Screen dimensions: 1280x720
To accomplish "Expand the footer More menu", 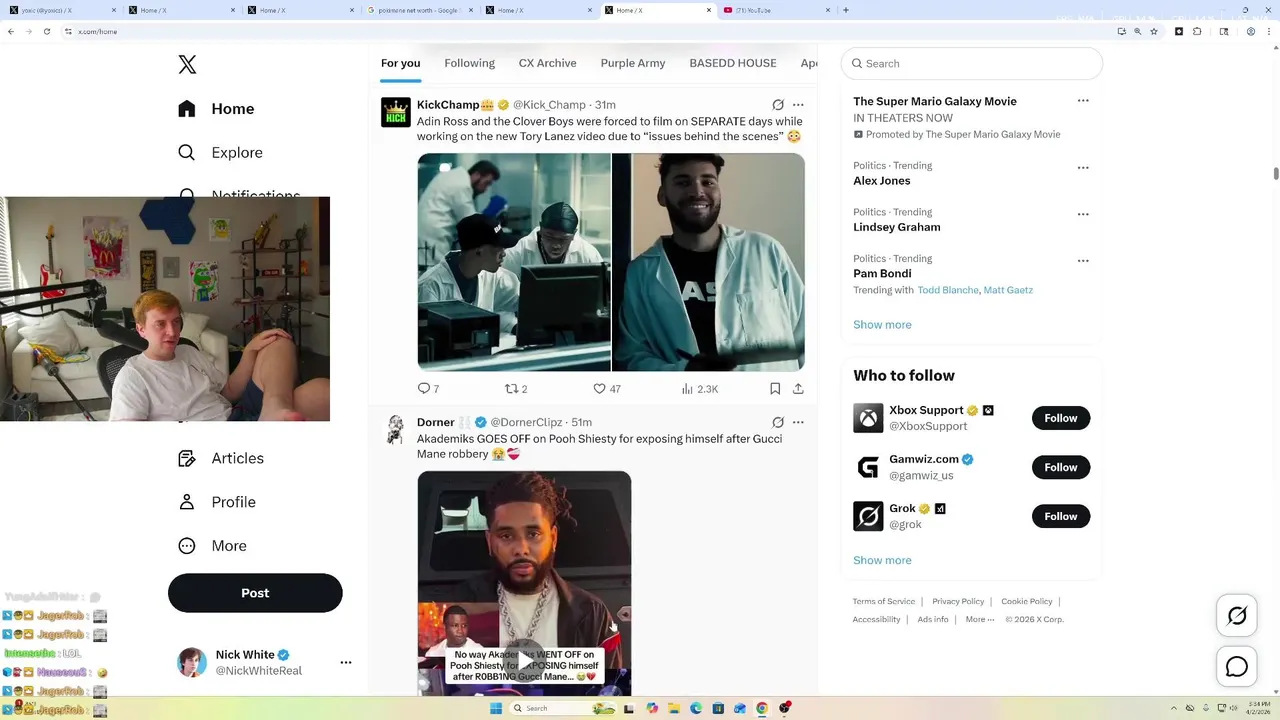I will (980, 619).
